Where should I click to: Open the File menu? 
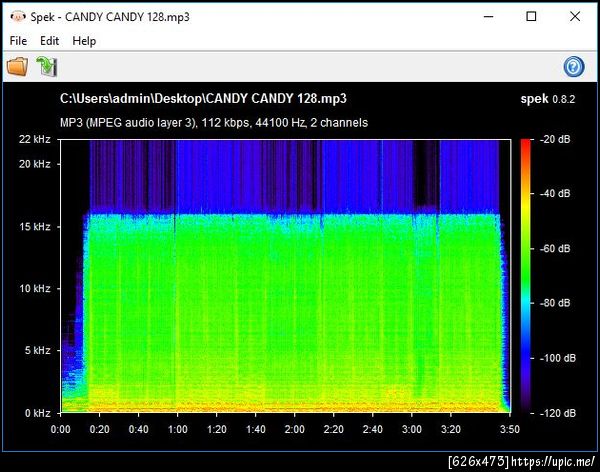click(x=18, y=41)
